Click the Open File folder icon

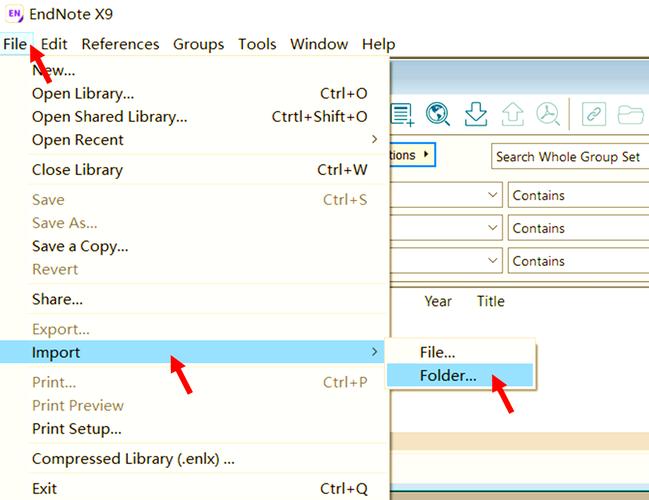pyautogui.click(x=631, y=114)
